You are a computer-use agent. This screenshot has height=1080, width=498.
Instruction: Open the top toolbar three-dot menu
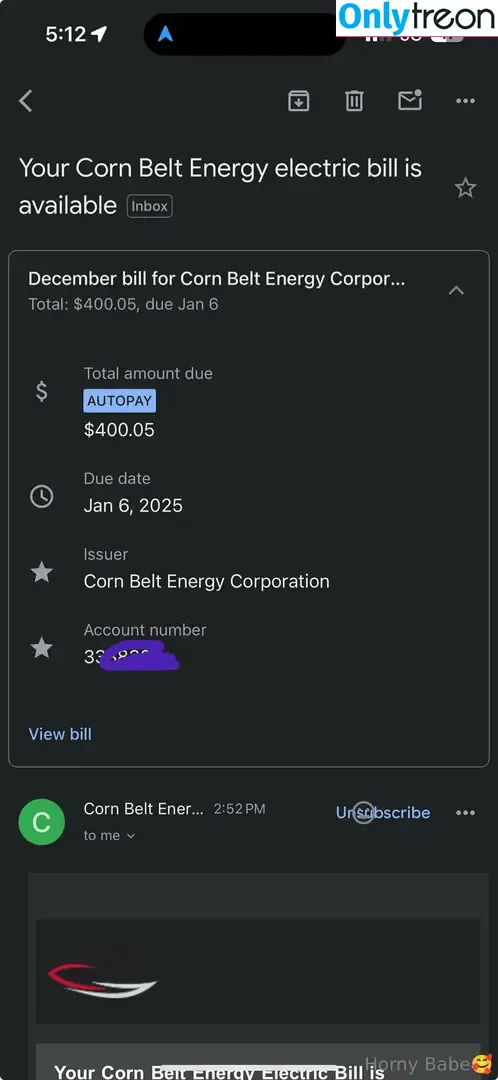pyautogui.click(x=466, y=101)
